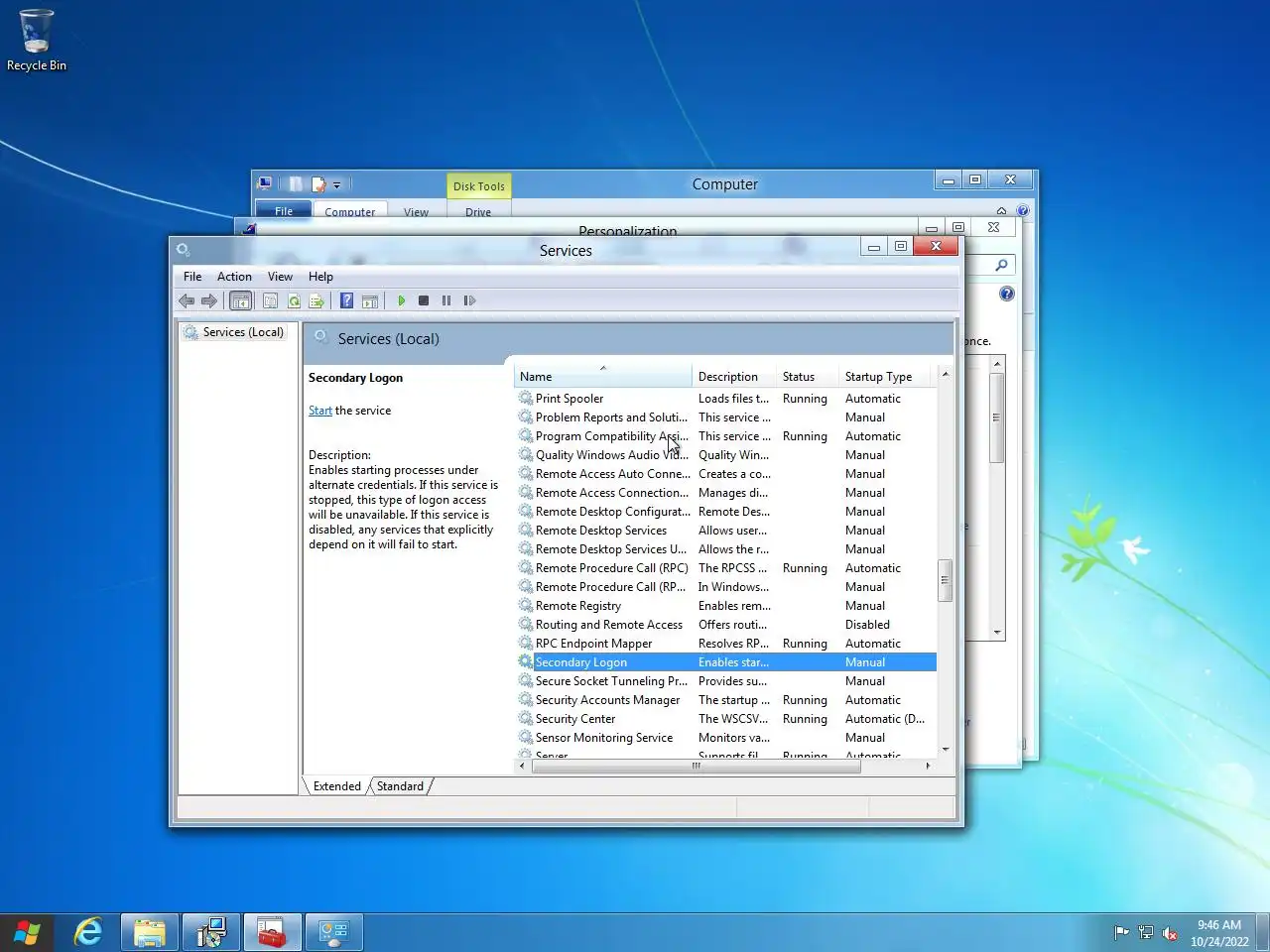
Task: Click the gear icon of Print Spooler
Action: [x=526, y=399]
